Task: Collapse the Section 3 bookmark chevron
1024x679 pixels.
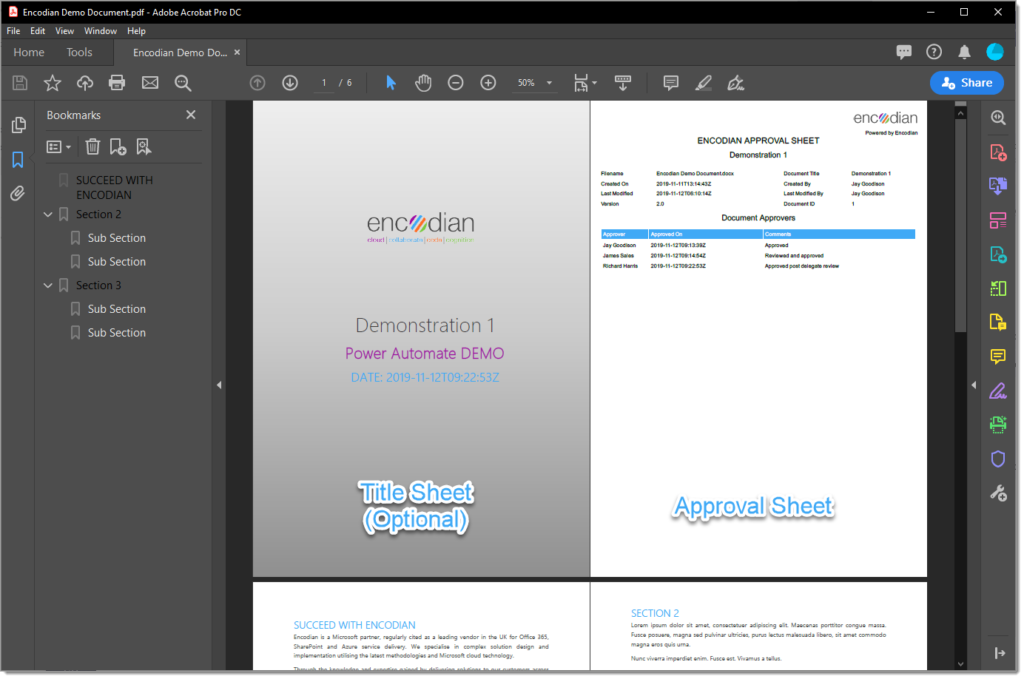Action: (x=48, y=285)
